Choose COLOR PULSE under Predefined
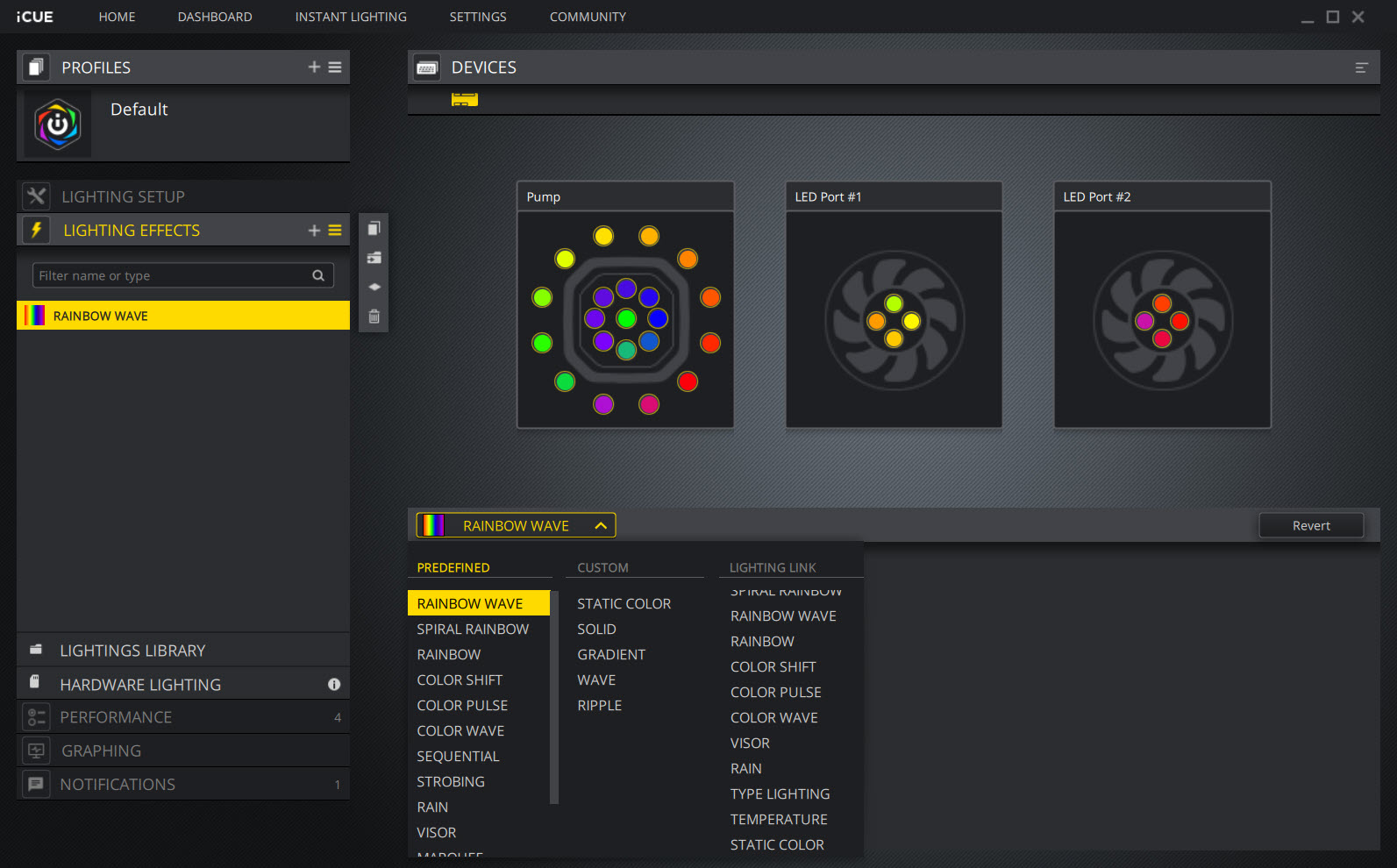This screenshot has width=1397, height=868. (462, 705)
